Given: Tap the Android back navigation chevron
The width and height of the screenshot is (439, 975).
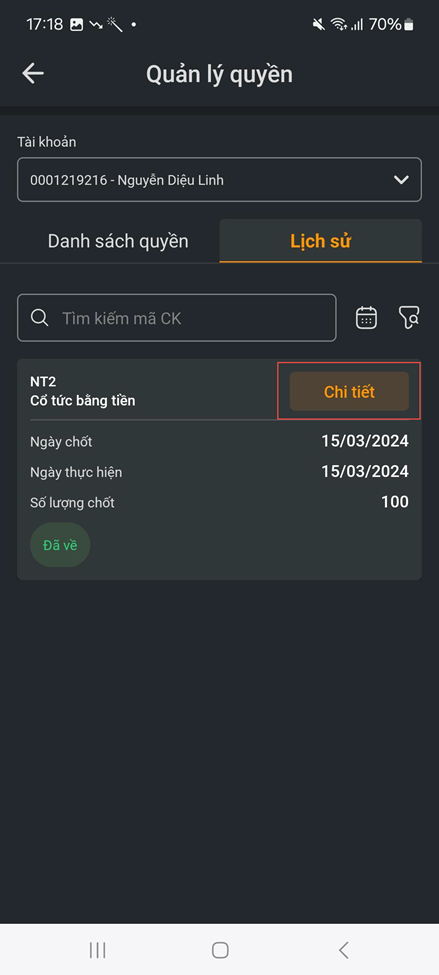Looking at the screenshot, I should 343,950.
